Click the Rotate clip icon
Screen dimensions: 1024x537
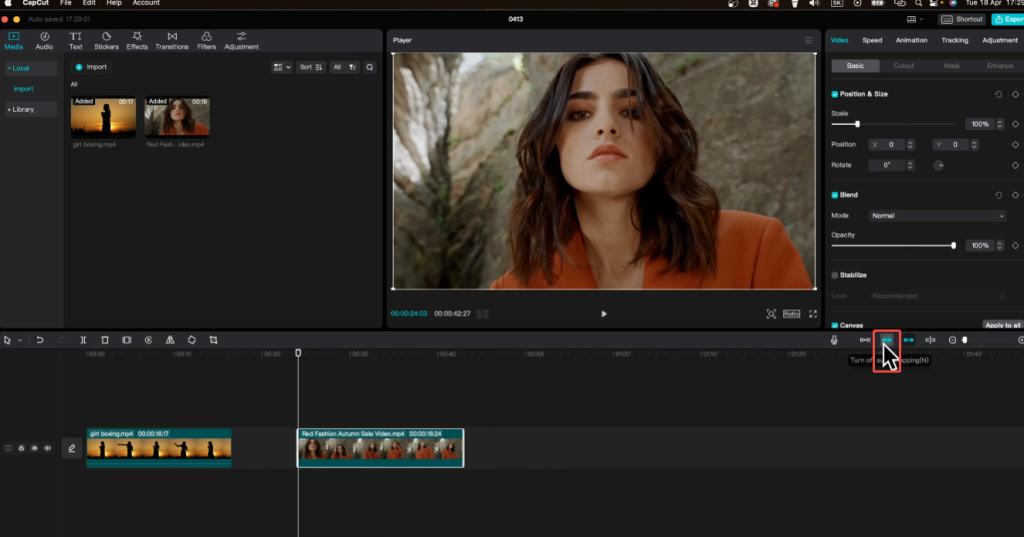191,340
